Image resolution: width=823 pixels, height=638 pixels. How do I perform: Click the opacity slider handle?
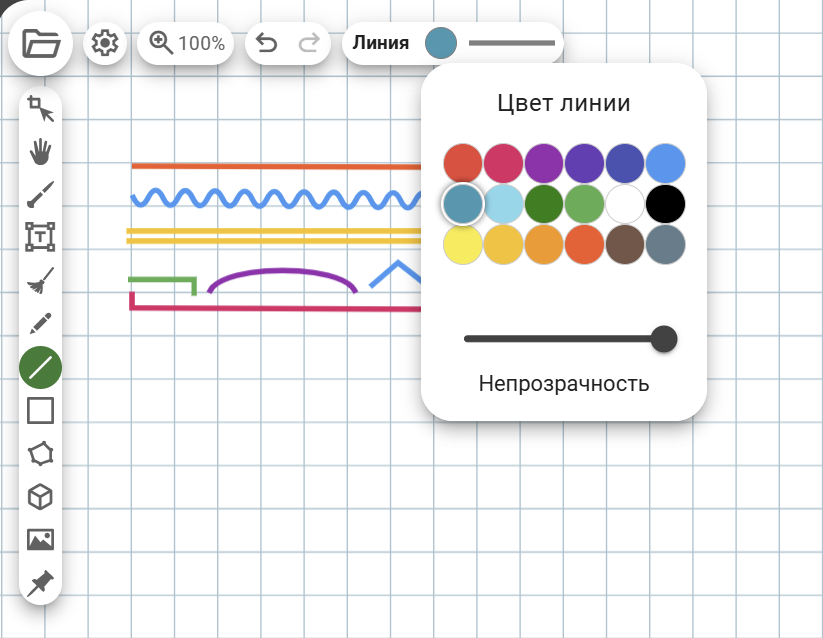point(664,339)
